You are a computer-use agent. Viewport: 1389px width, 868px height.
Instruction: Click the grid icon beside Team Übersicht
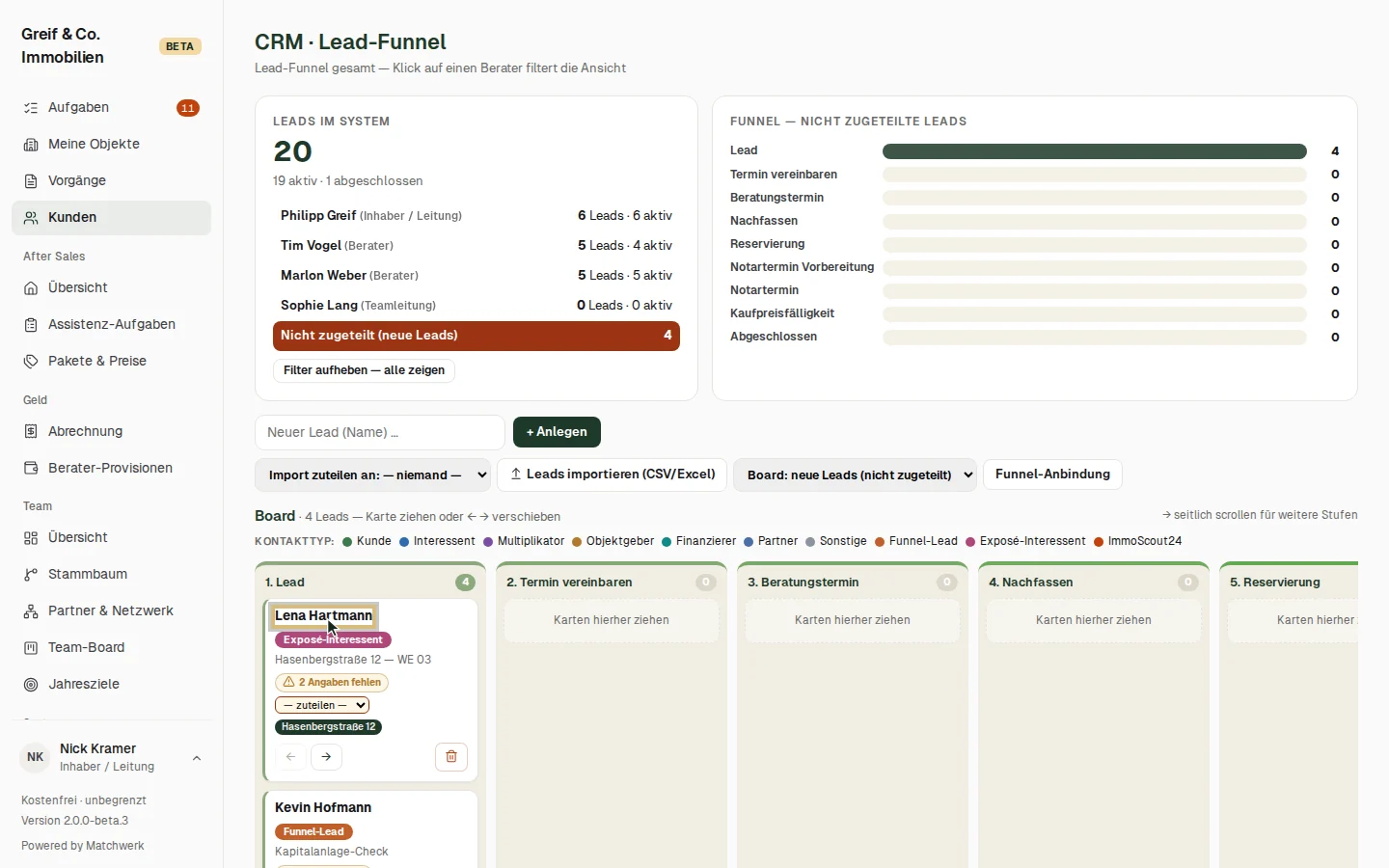pos(31,538)
